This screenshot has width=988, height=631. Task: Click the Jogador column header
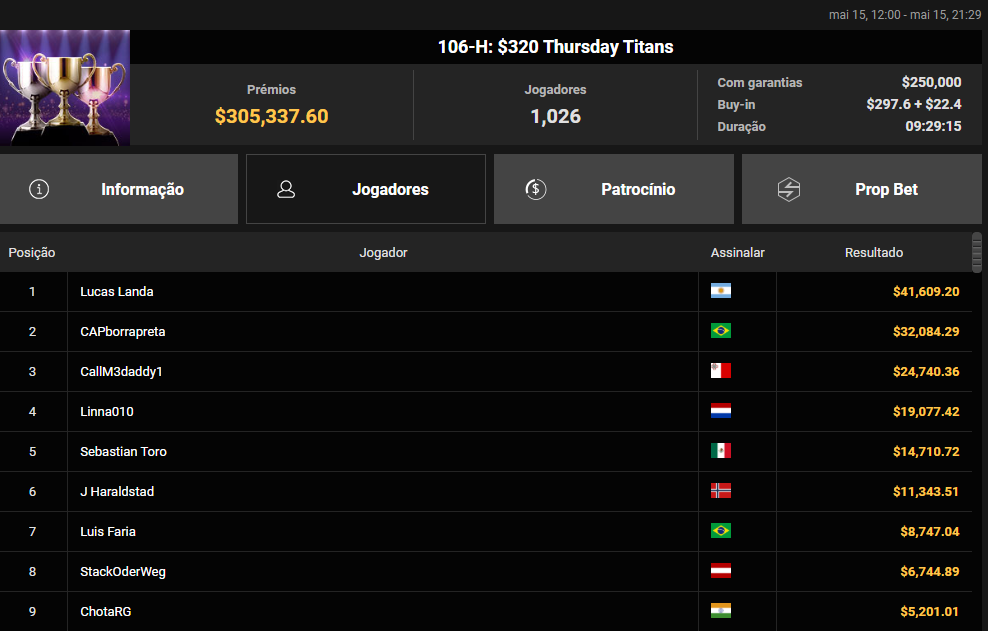tap(383, 253)
